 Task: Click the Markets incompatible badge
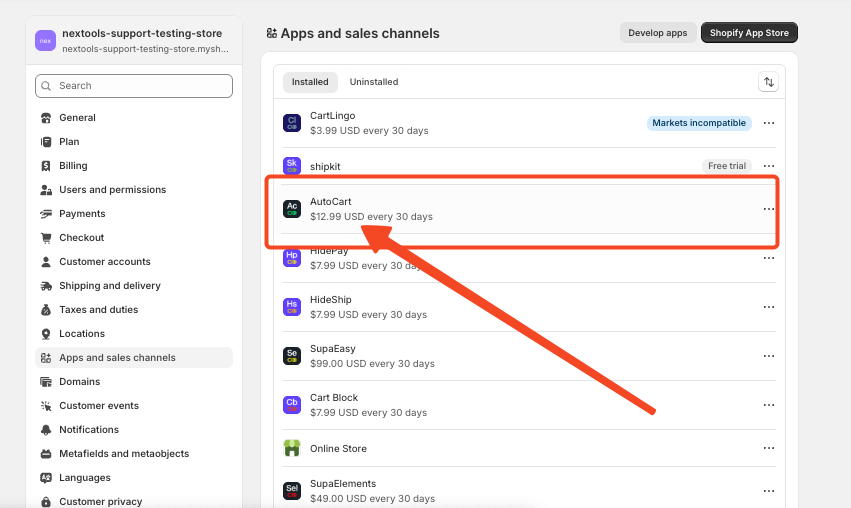pyautogui.click(x=699, y=123)
